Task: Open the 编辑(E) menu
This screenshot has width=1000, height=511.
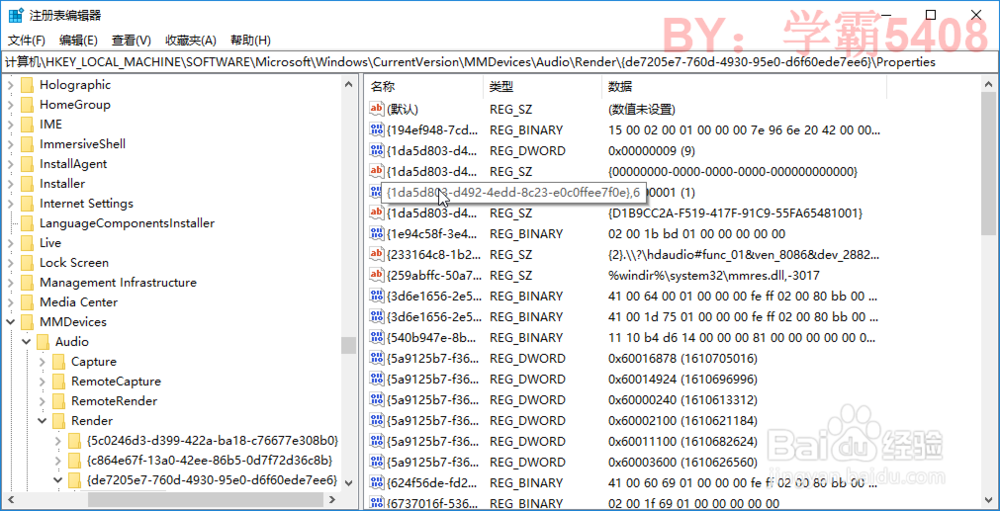Action: pos(78,40)
